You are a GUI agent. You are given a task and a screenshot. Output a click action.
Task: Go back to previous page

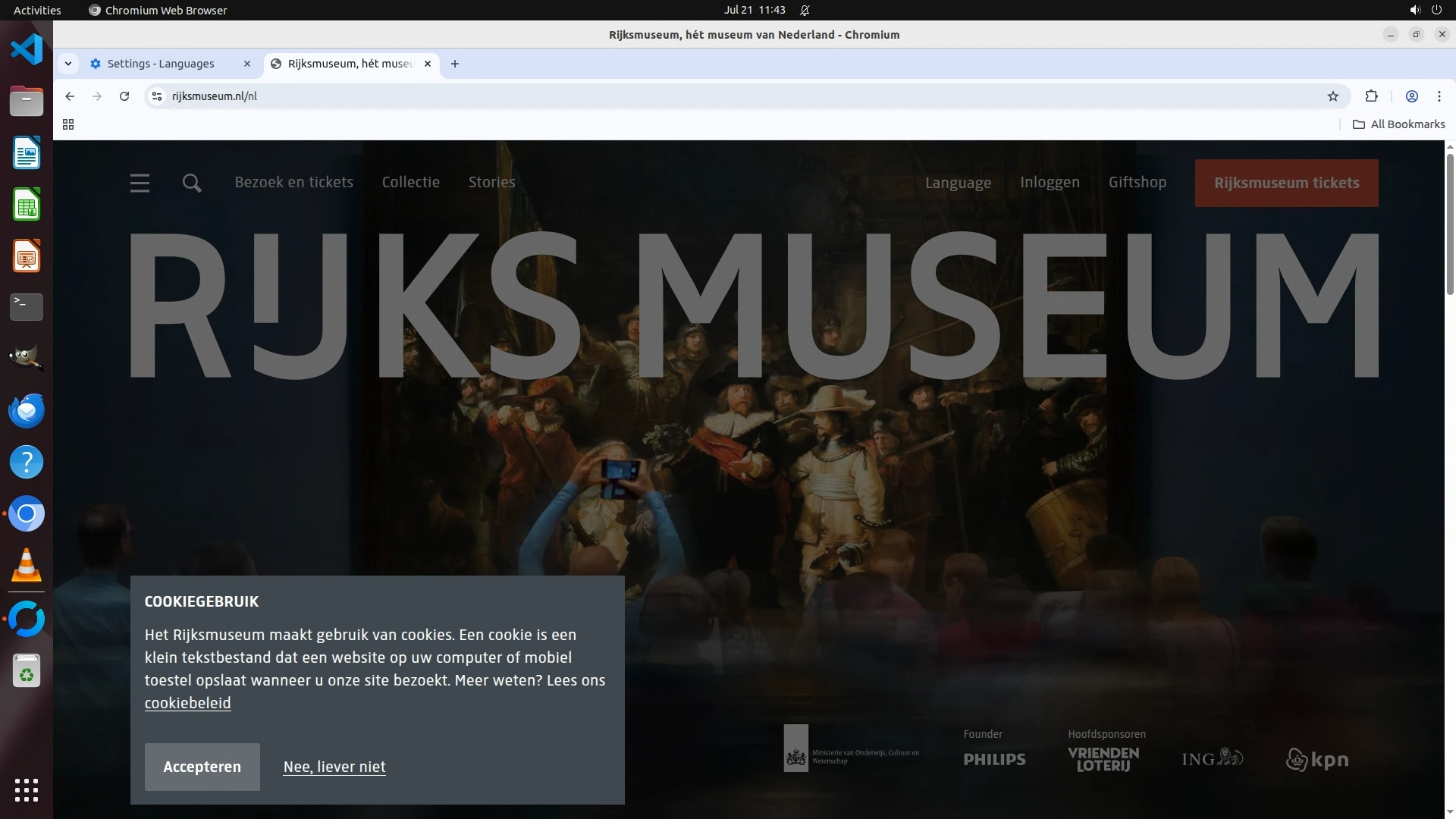[x=70, y=96]
